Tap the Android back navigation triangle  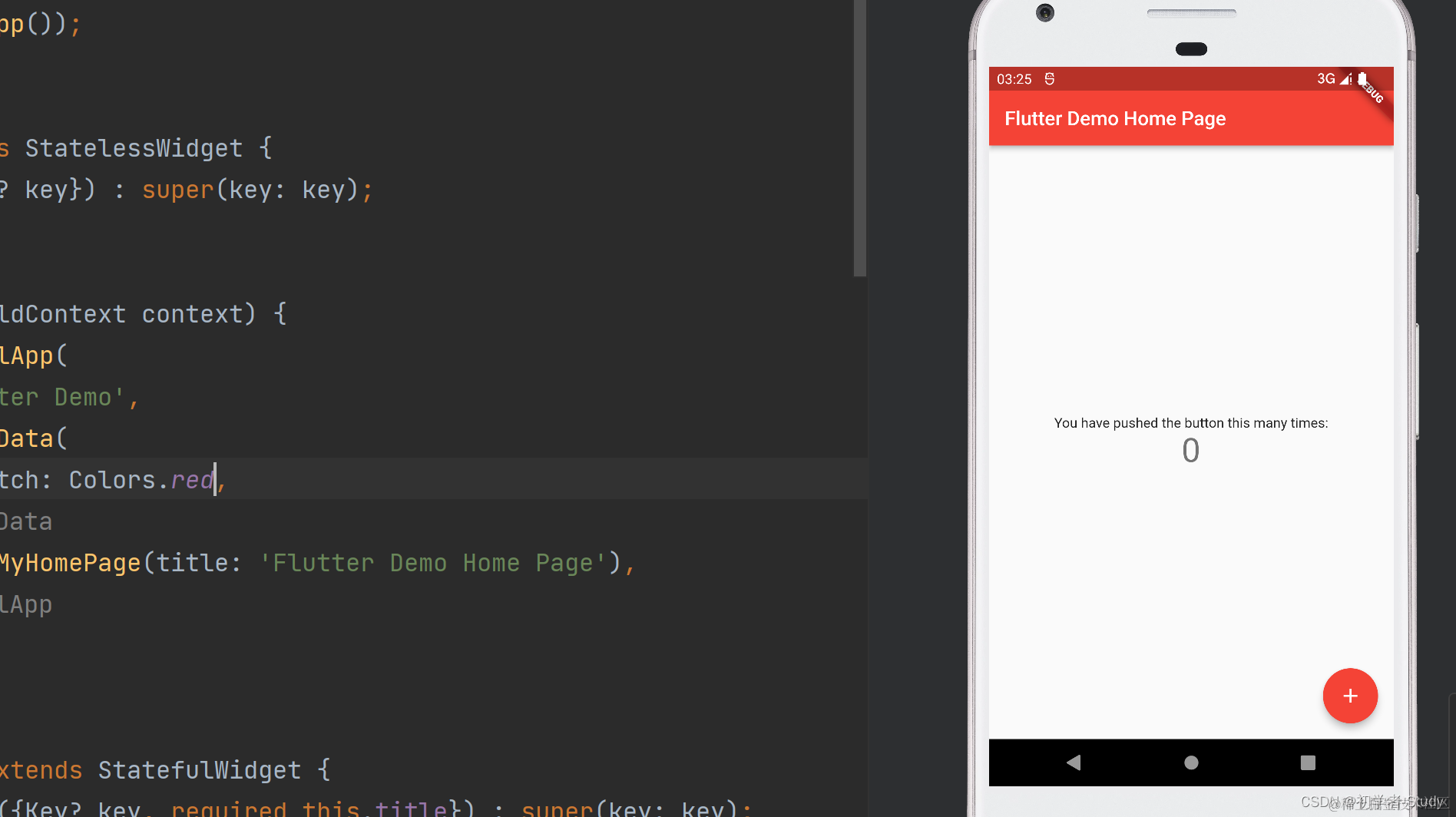point(1074,762)
